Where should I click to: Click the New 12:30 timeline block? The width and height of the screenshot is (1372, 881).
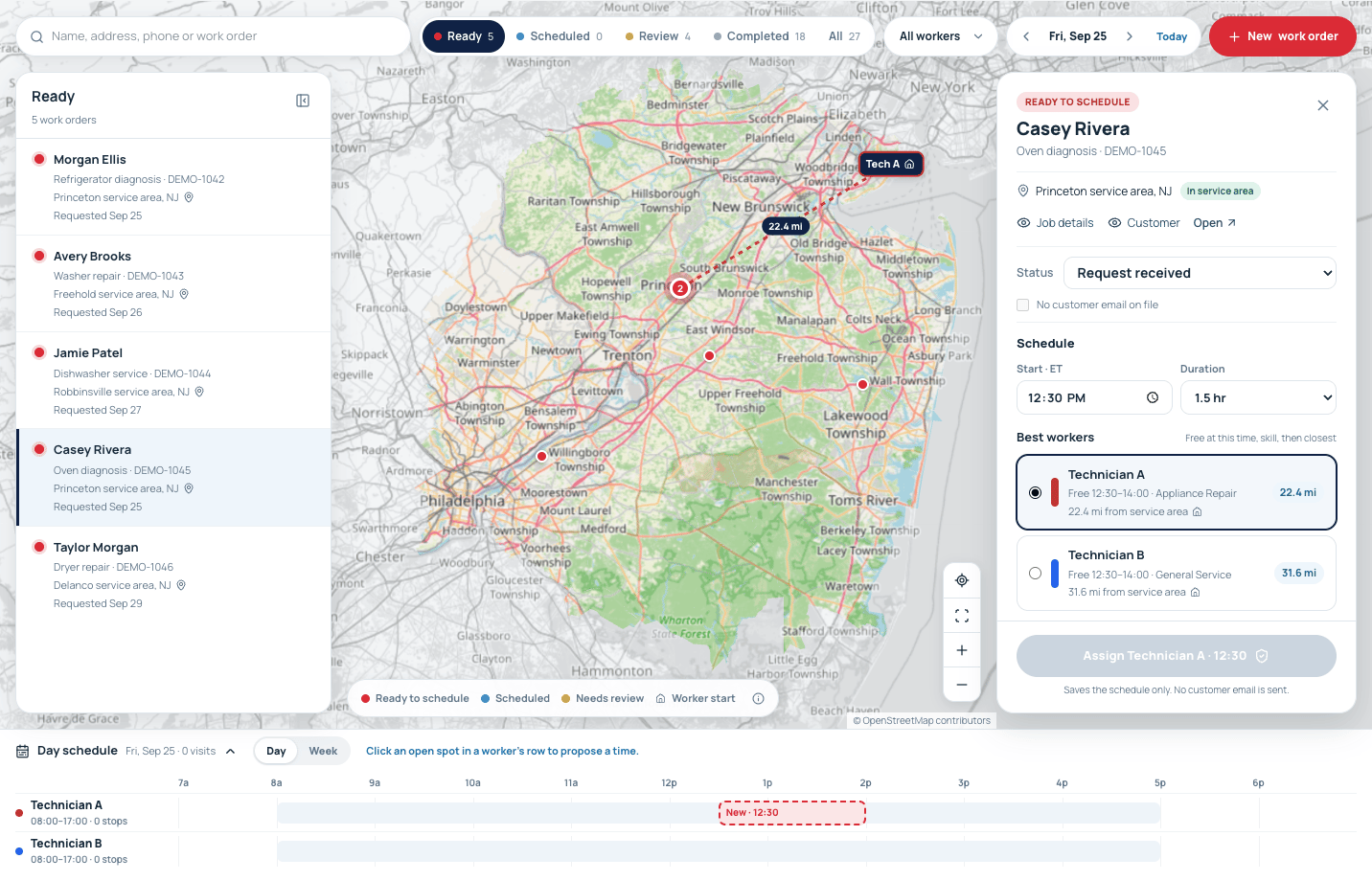click(792, 813)
